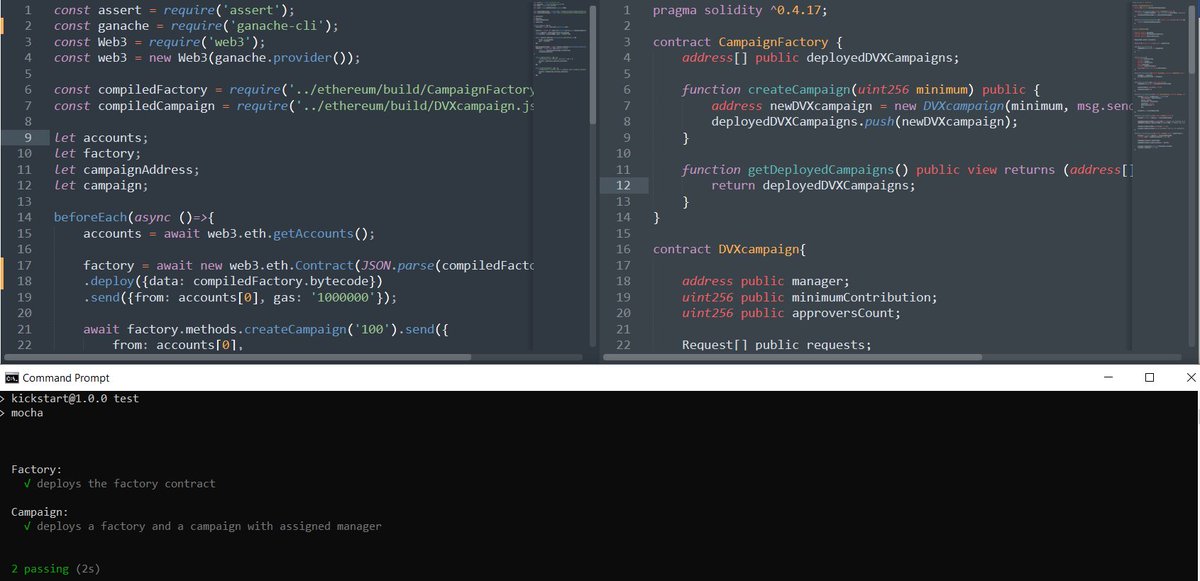Minimize the Command Prompt window

(1108, 378)
